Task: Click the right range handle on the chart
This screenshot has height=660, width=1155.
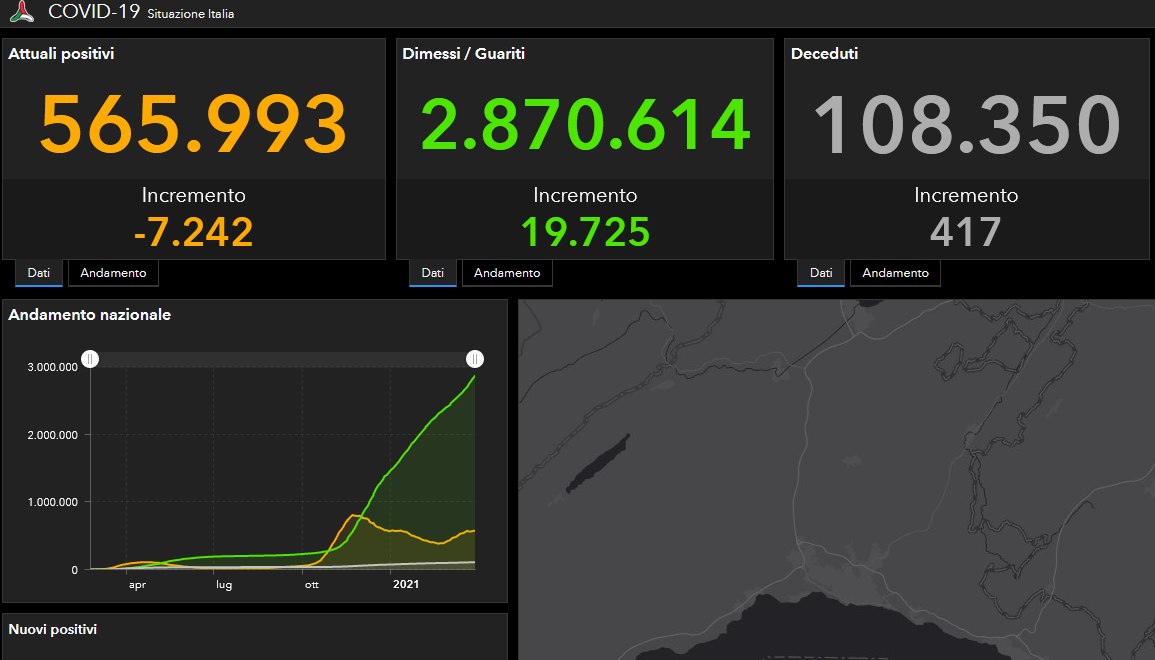Action: 474,359
